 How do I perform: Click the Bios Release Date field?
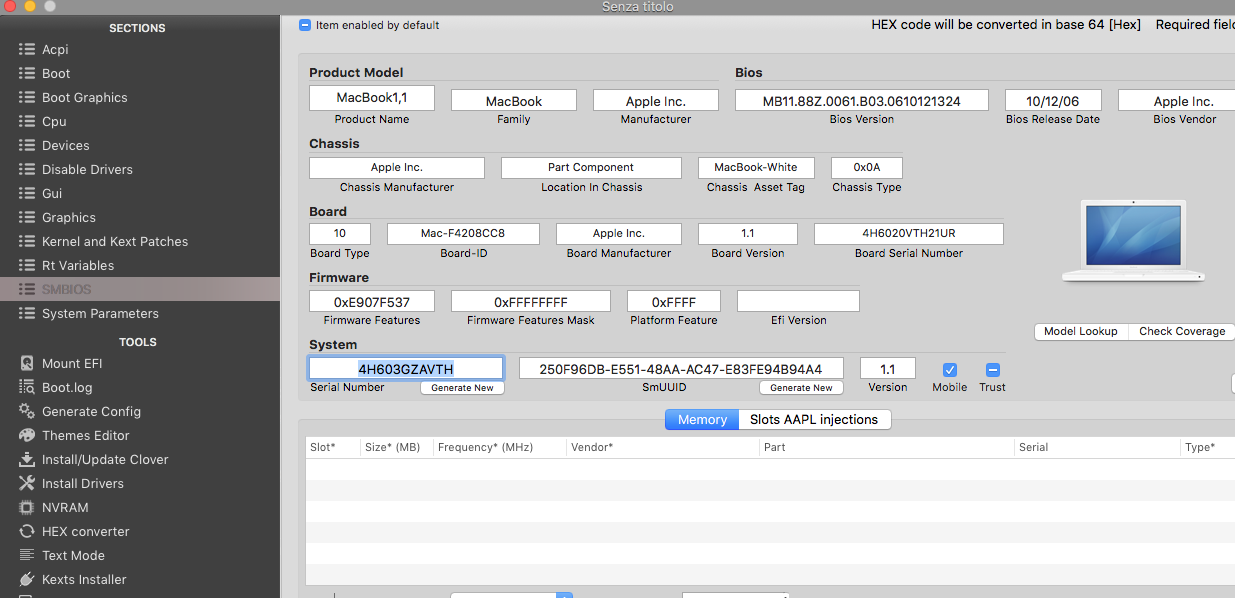coord(1053,101)
